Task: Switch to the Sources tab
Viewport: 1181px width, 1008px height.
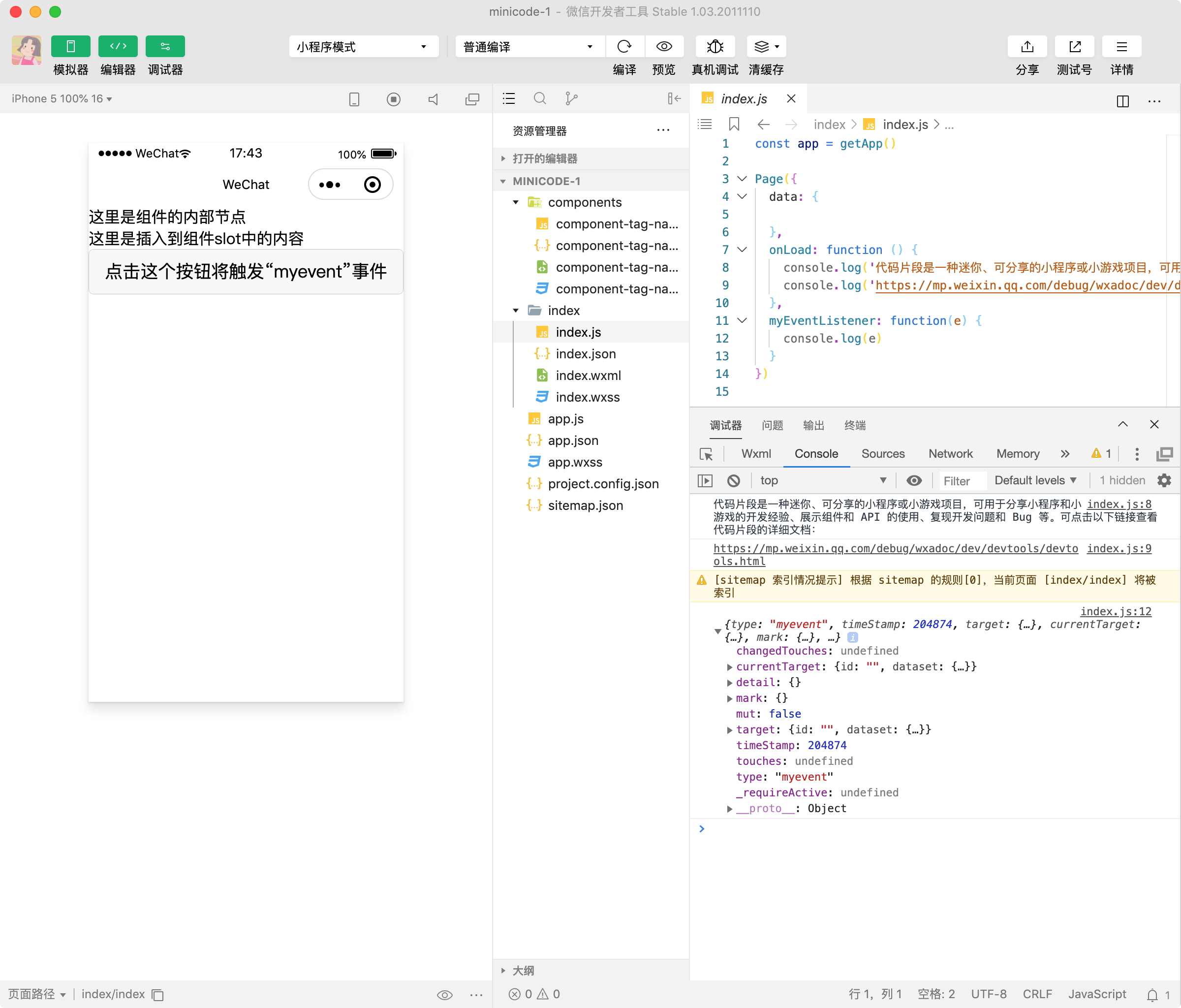Action: [x=882, y=454]
